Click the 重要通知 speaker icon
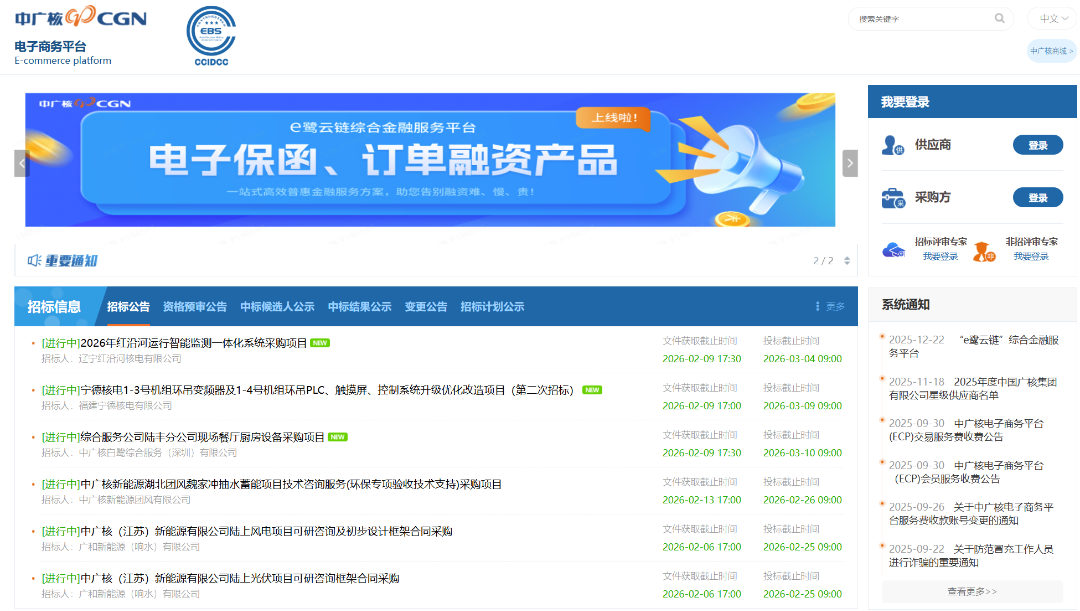The image size is (1080, 611). pyautogui.click(x=34, y=261)
